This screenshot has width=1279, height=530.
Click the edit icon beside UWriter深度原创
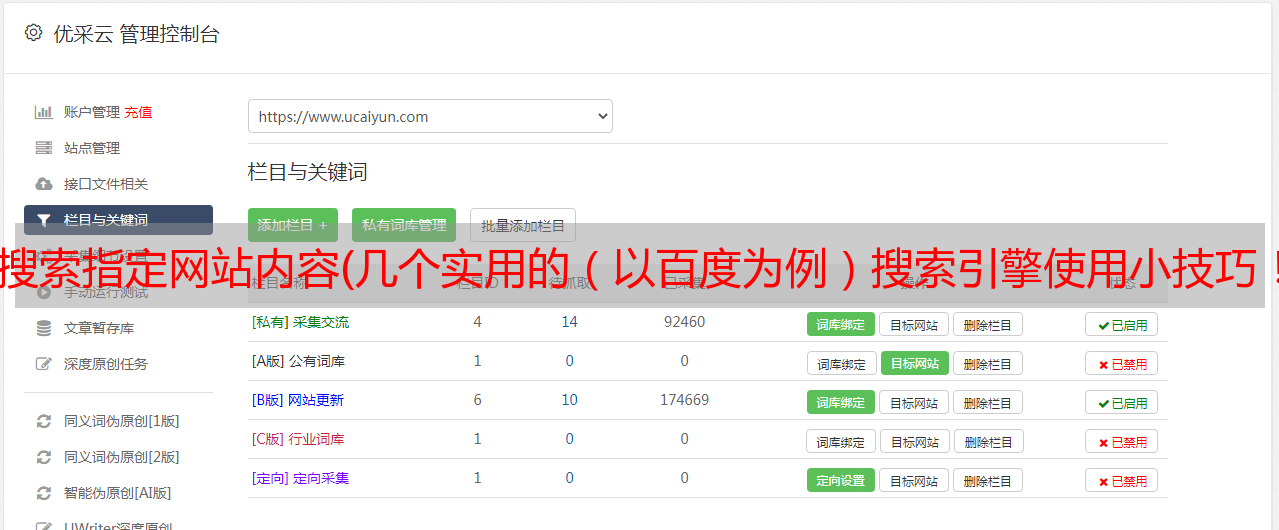[44, 525]
